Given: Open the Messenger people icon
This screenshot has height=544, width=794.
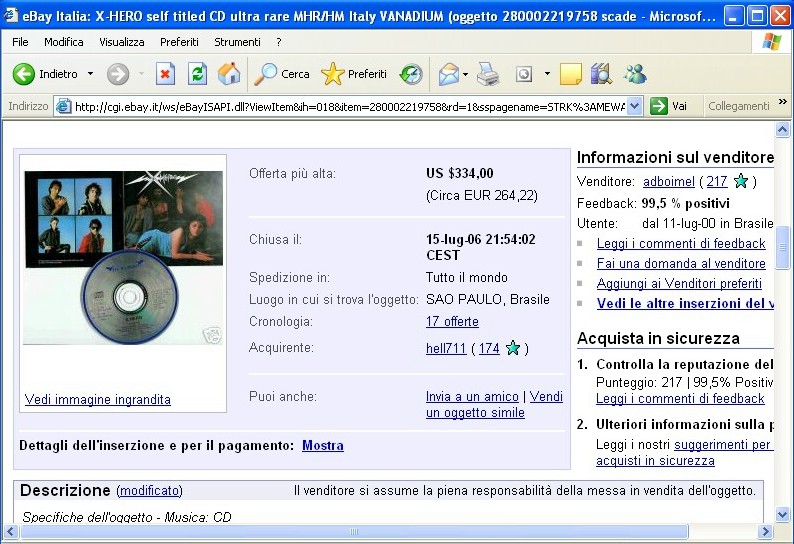Looking at the screenshot, I should coord(635,74).
